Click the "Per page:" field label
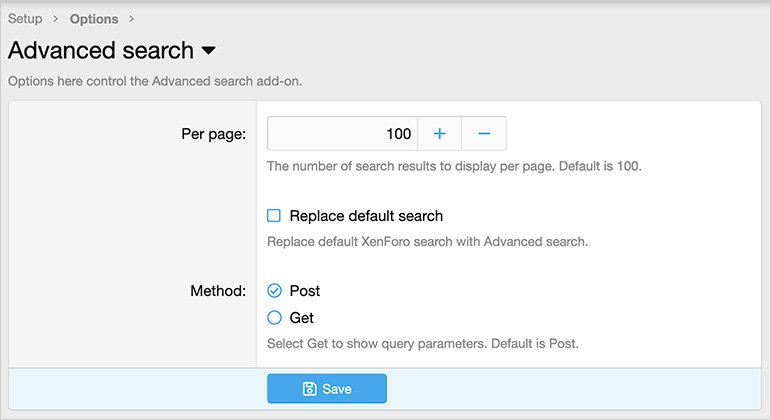This screenshot has width=771, height=420. click(213, 134)
